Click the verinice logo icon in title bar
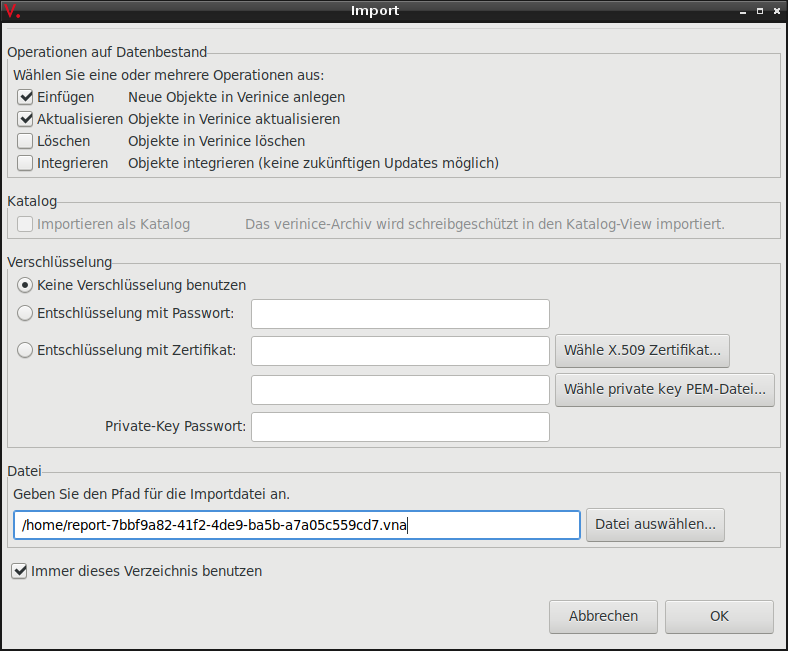Image resolution: width=788 pixels, height=651 pixels. [x=11, y=11]
